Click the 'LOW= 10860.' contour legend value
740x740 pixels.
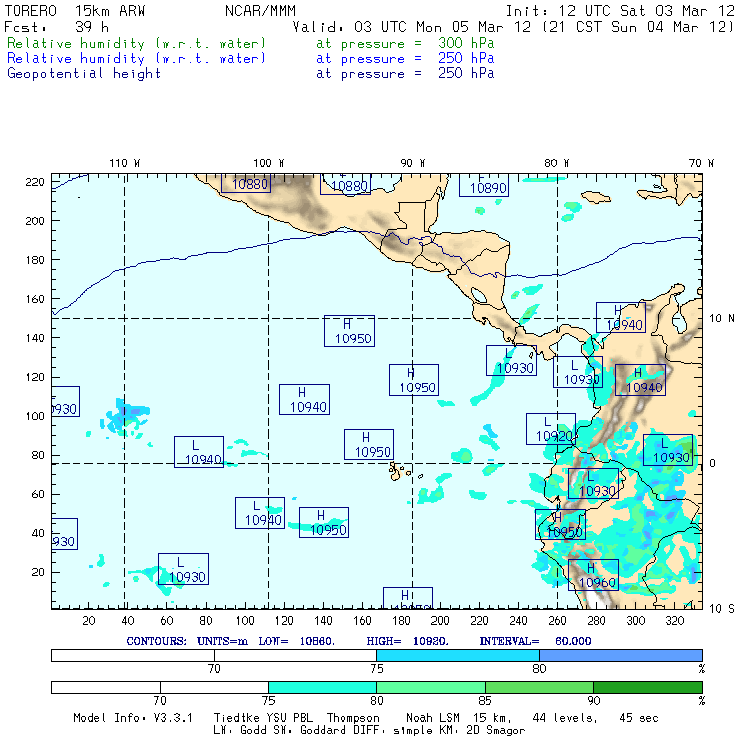[x=296, y=641]
